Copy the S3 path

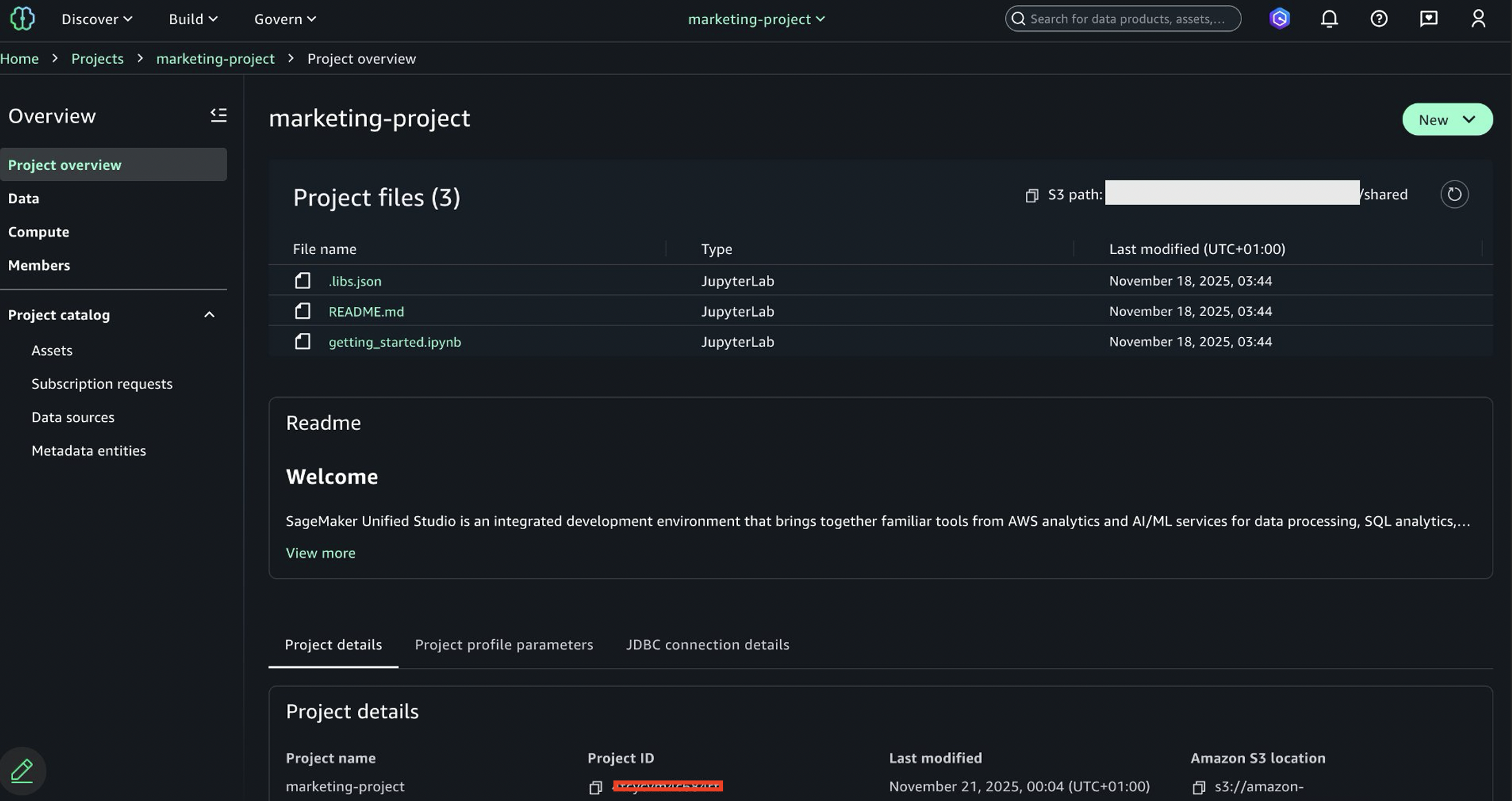(1031, 195)
